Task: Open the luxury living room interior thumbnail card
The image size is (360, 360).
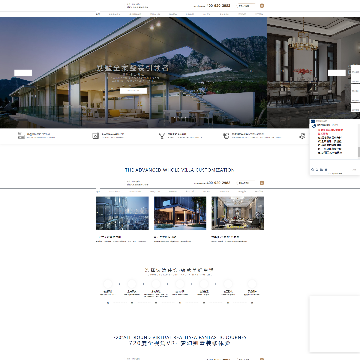Action: 238,213
